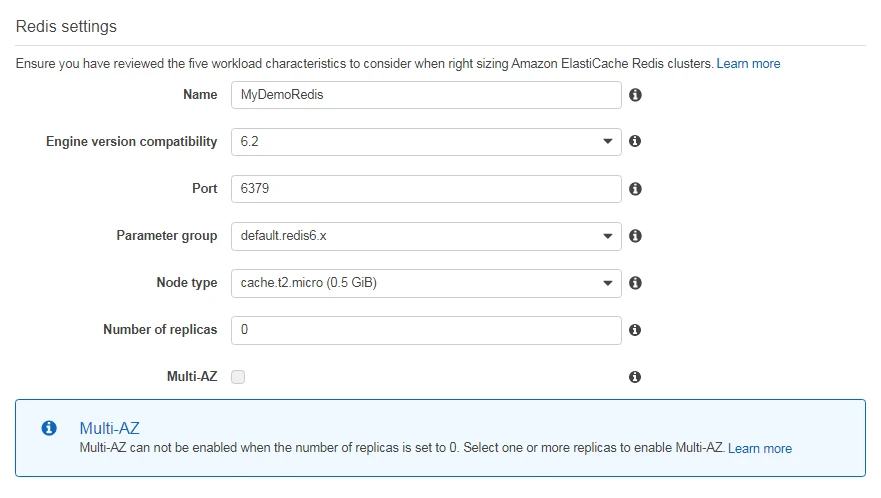
Task: Click the info icon in the Multi-AZ checkbox row
Action: 635,377
